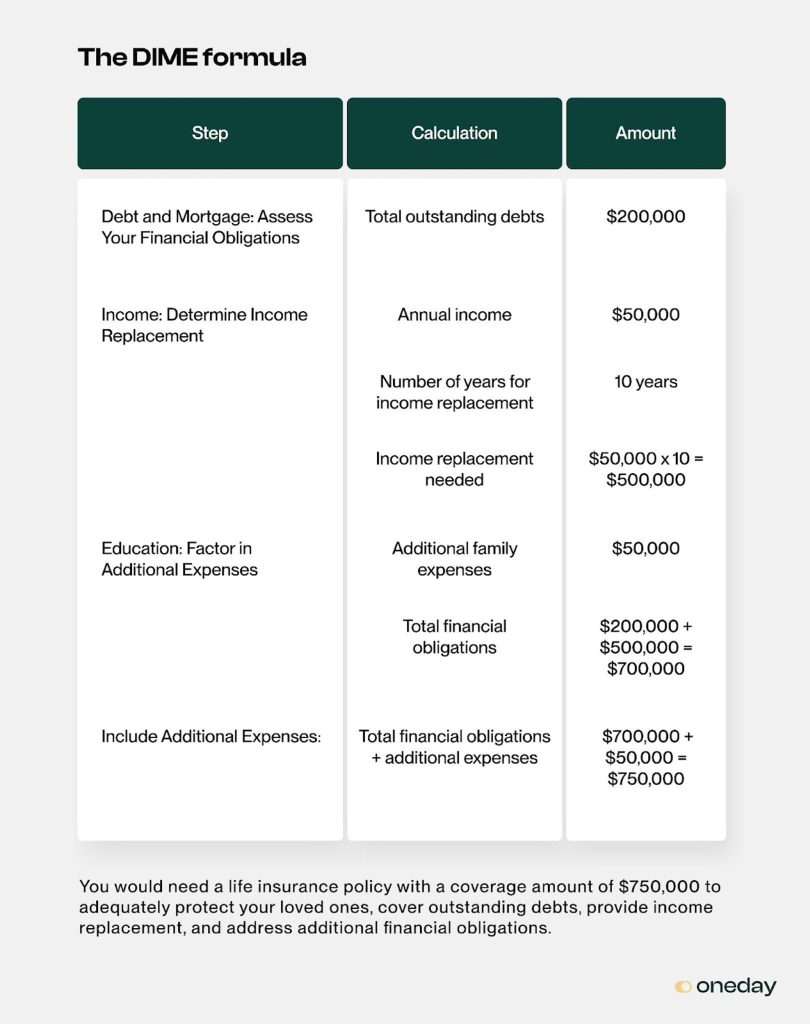Click Education: Factor in Additional Expenses
810x1024 pixels.
(179, 559)
